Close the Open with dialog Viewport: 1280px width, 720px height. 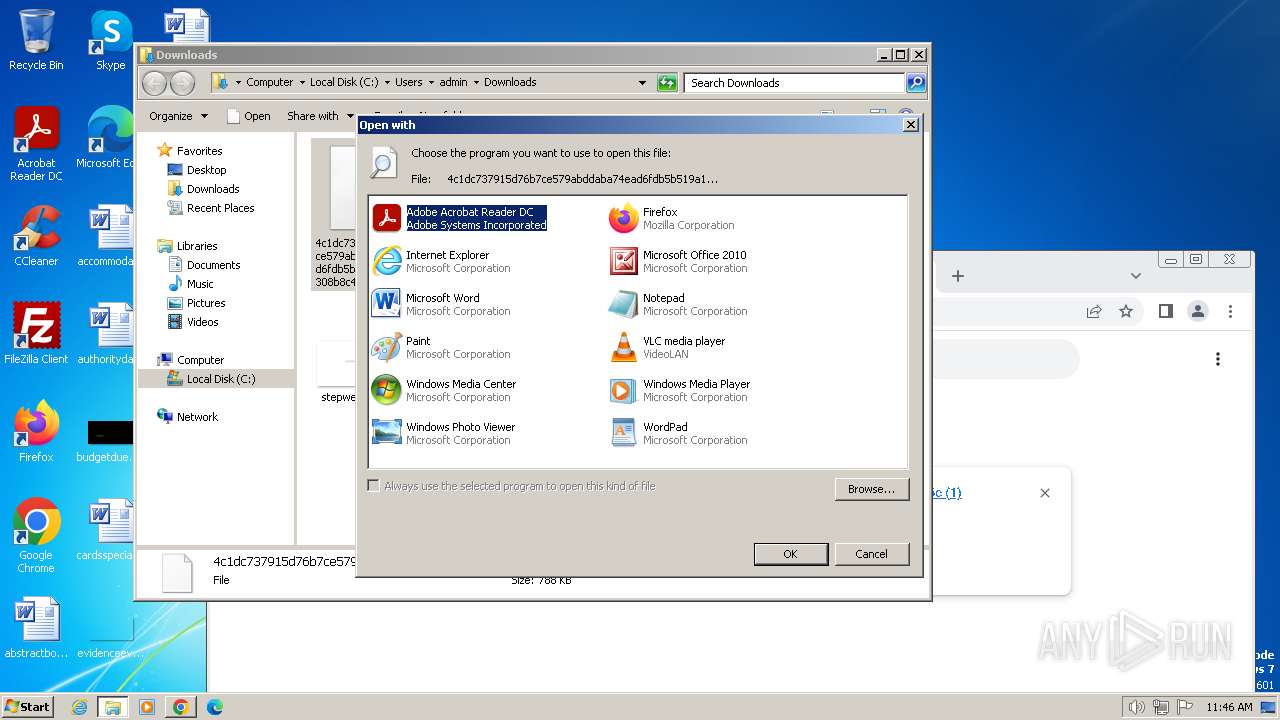(910, 125)
